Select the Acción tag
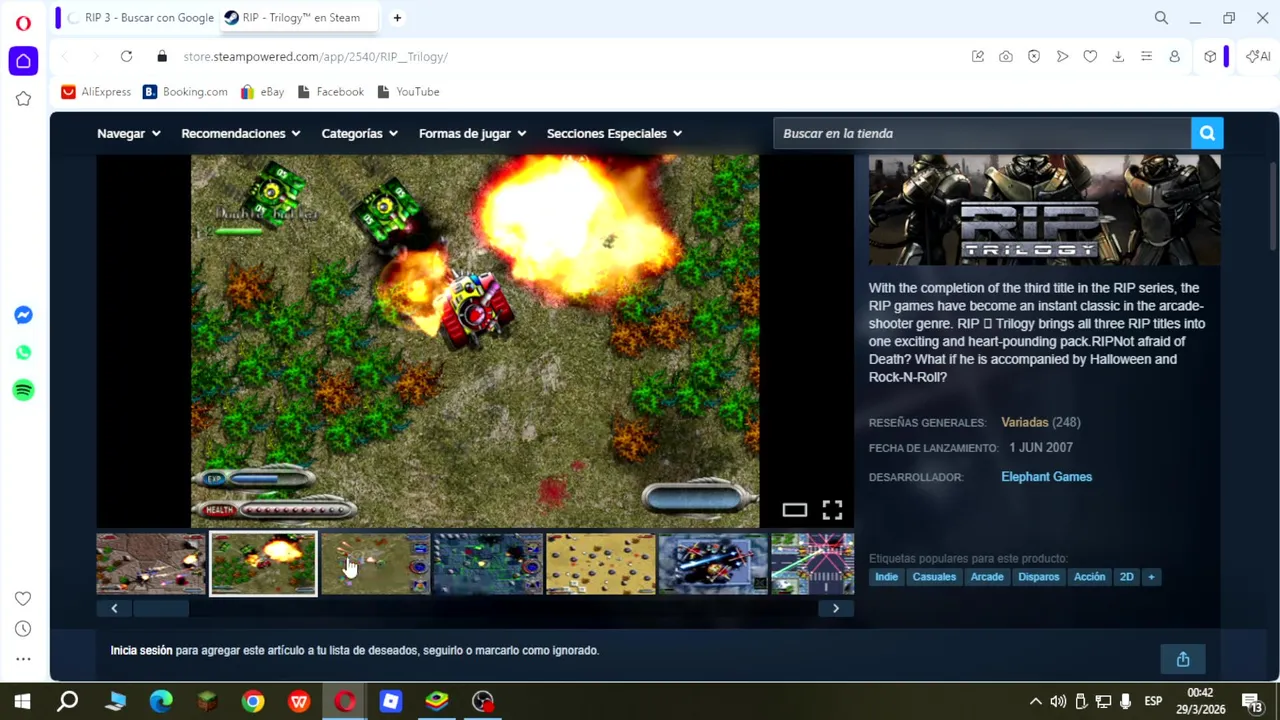 tap(1089, 577)
